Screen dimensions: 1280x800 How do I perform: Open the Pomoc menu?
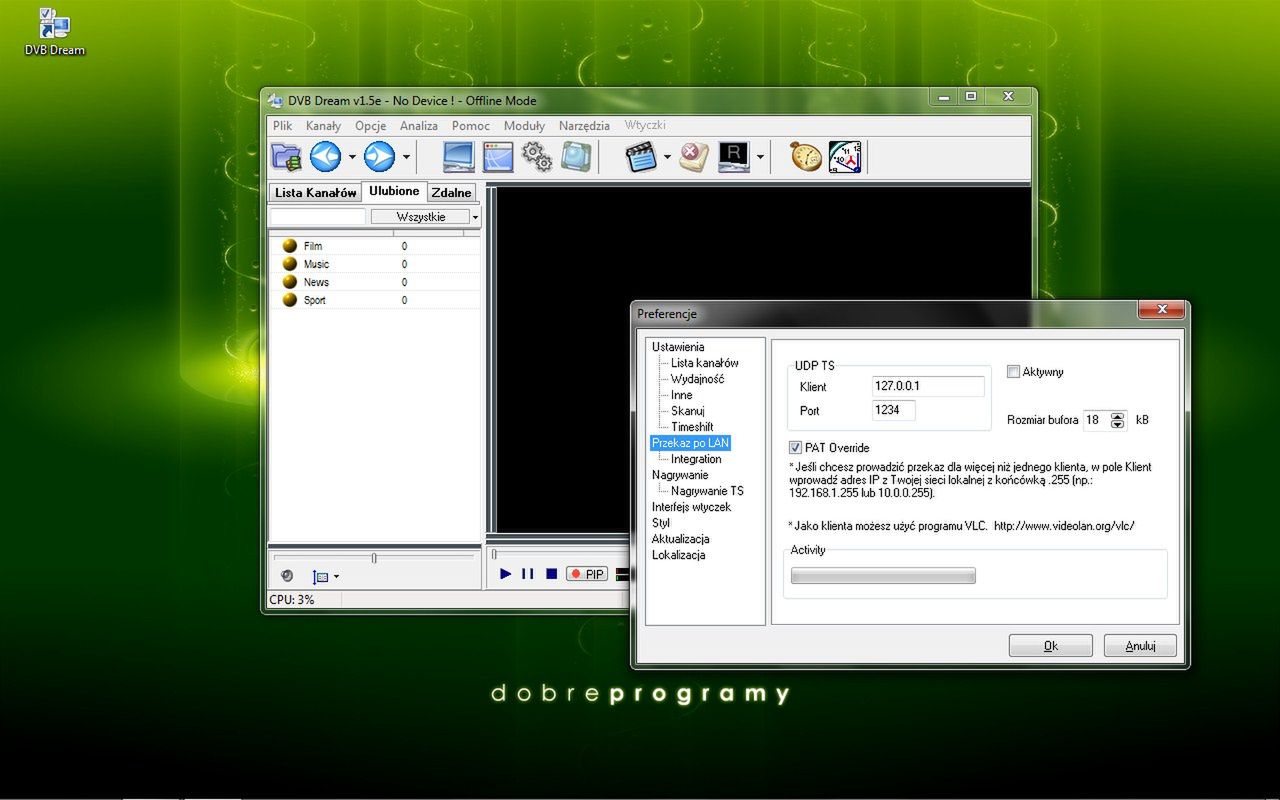pyautogui.click(x=471, y=126)
